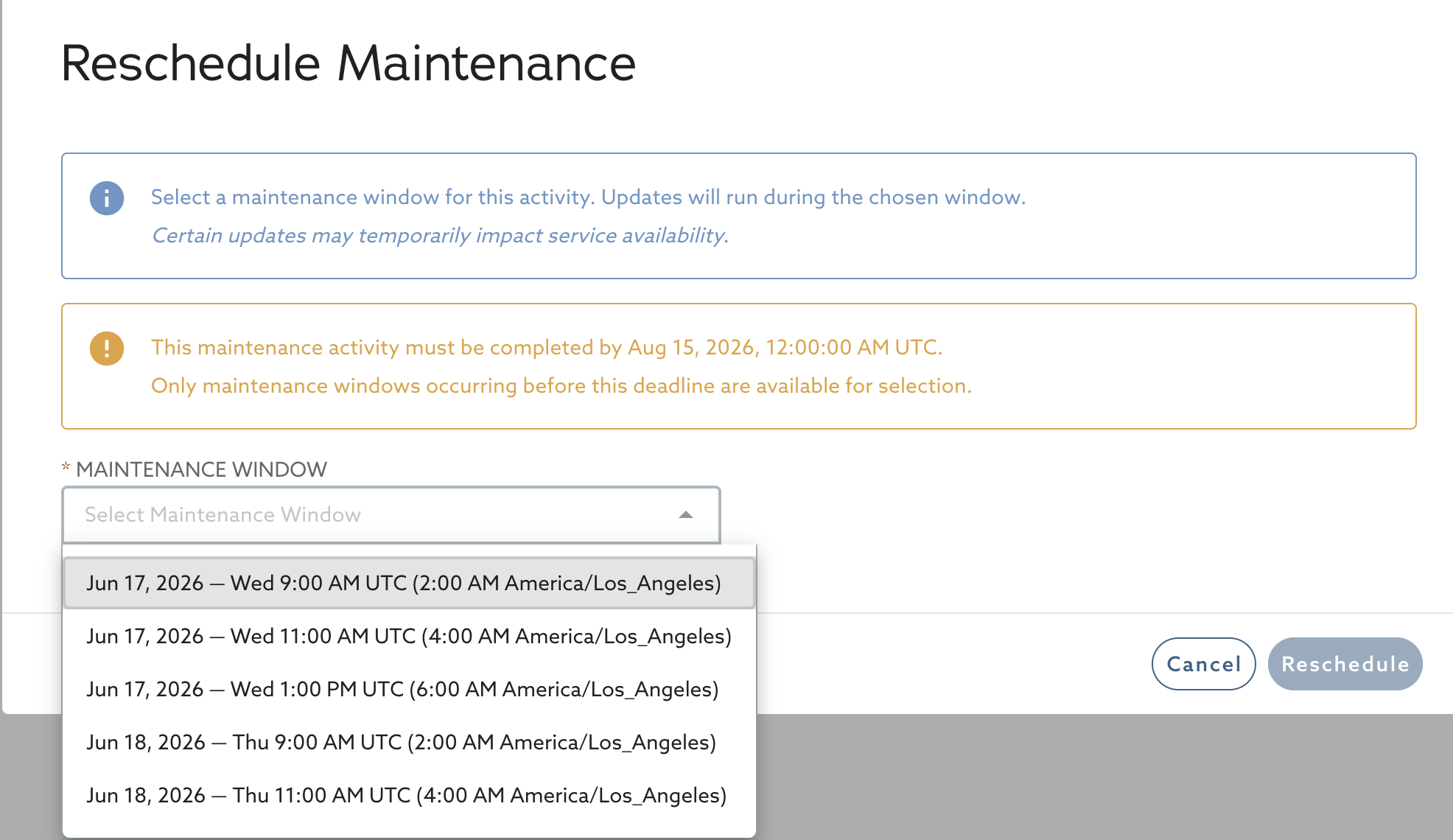Click the orange warning exclamation icon
This screenshot has width=1453, height=840.
[x=107, y=349]
